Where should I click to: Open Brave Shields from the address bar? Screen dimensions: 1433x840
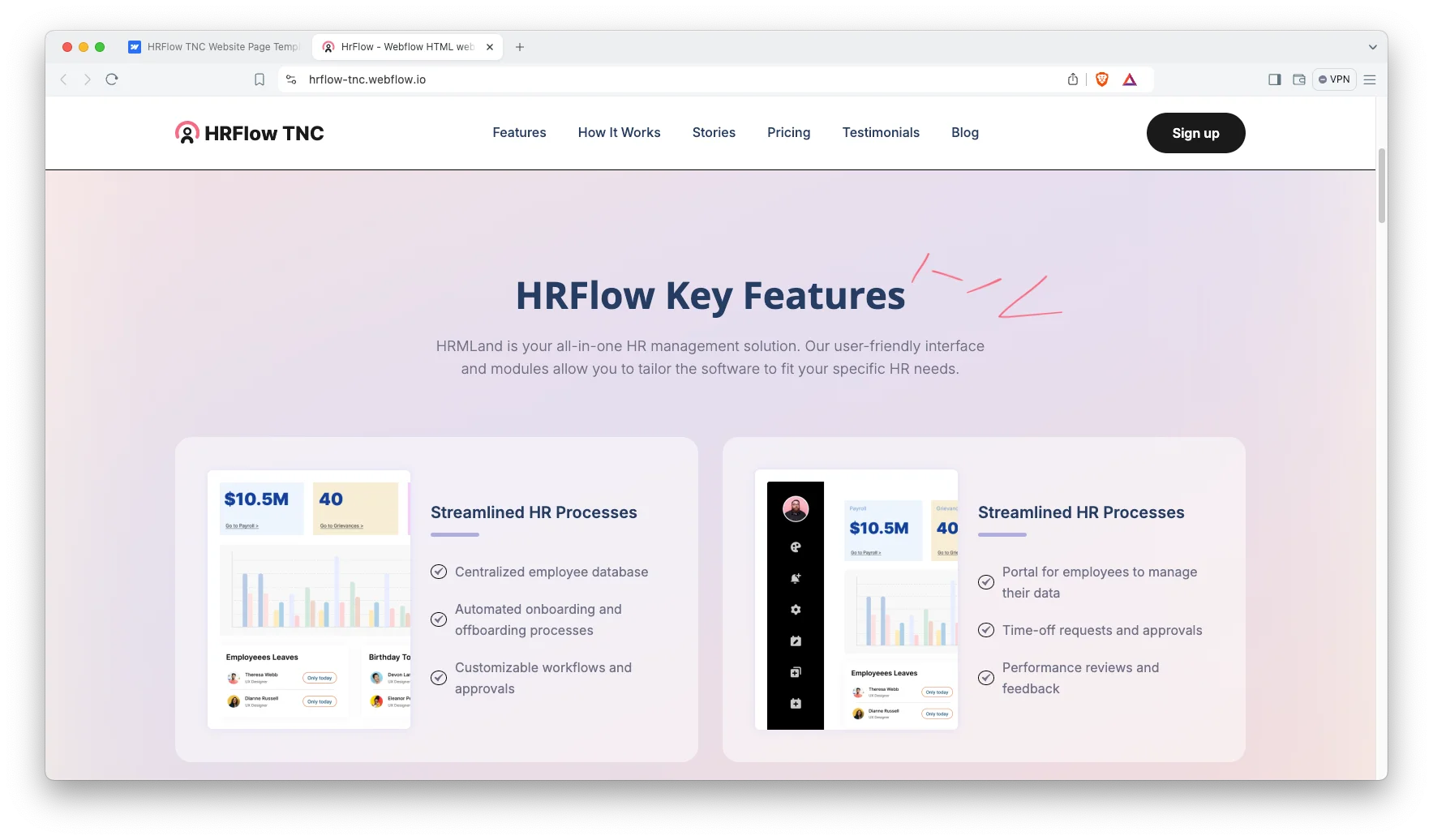tap(1101, 79)
